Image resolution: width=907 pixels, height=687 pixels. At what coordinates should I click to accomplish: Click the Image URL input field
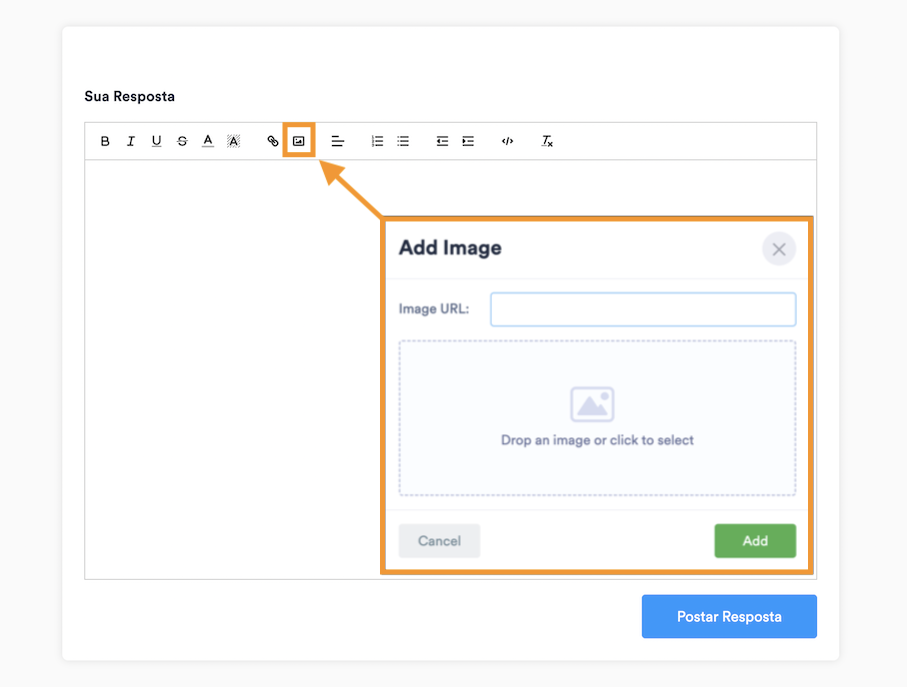click(643, 309)
